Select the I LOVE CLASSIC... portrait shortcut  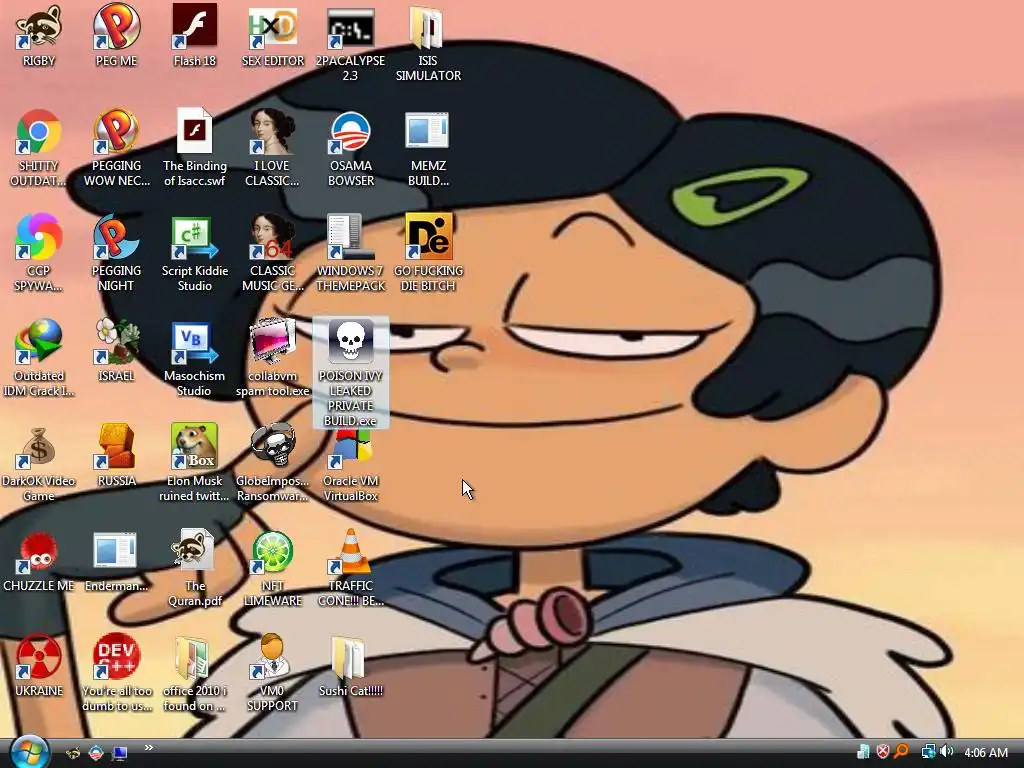click(273, 133)
